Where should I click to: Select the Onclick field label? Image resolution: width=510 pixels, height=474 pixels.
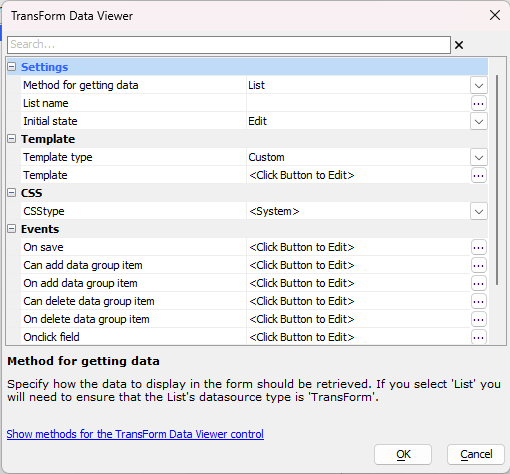pos(51,337)
